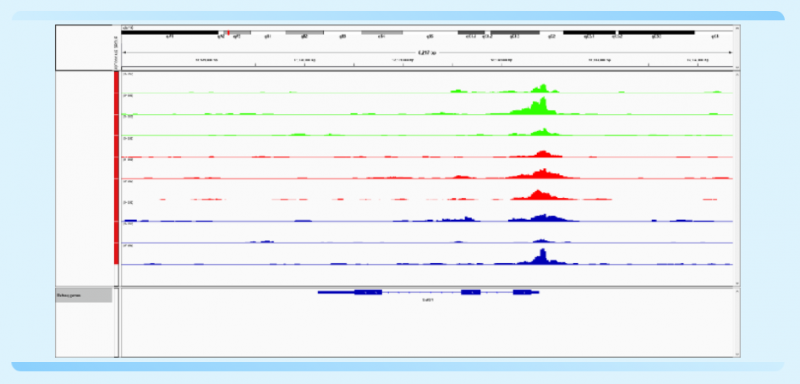Click the red position marker on chromosome ideogram
800x384 pixels.
tap(229, 33)
